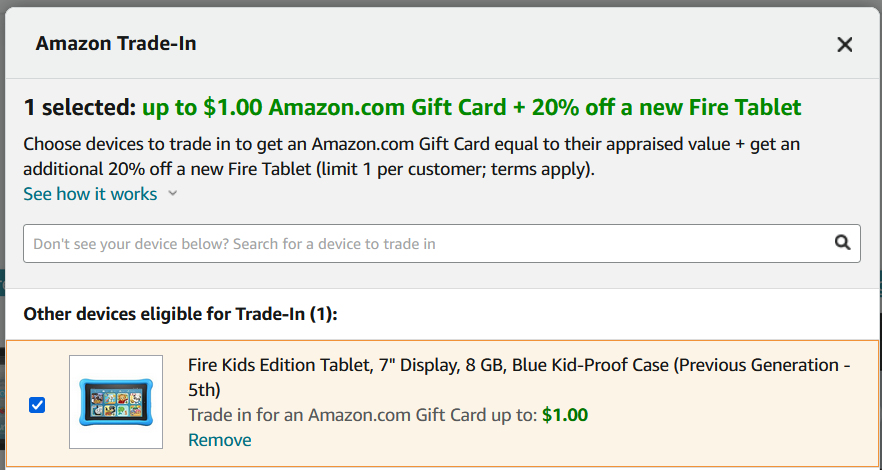882x470 pixels.
Task: Click the blue Fire Kids tablet thumbnail
Action: (x=116, y=402)
